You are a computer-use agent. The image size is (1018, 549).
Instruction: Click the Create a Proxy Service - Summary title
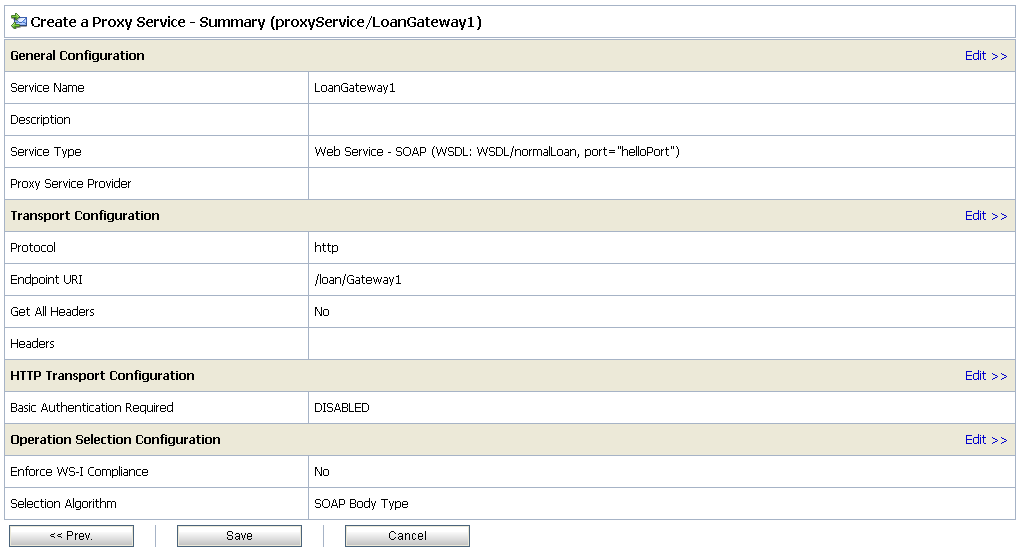(256, 22)
